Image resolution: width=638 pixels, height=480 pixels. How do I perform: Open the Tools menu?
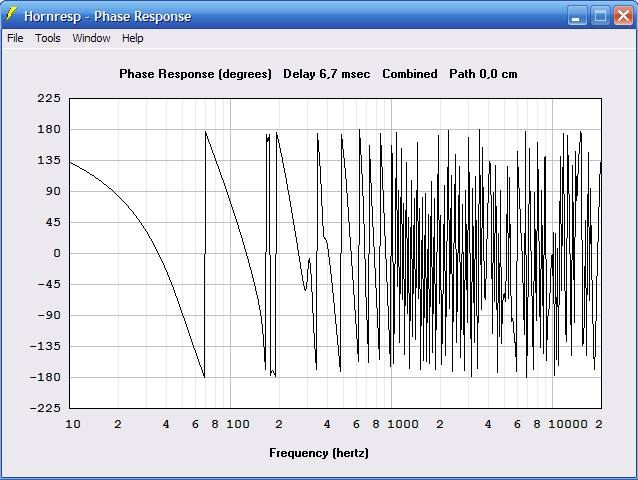(x=48, y=38)
